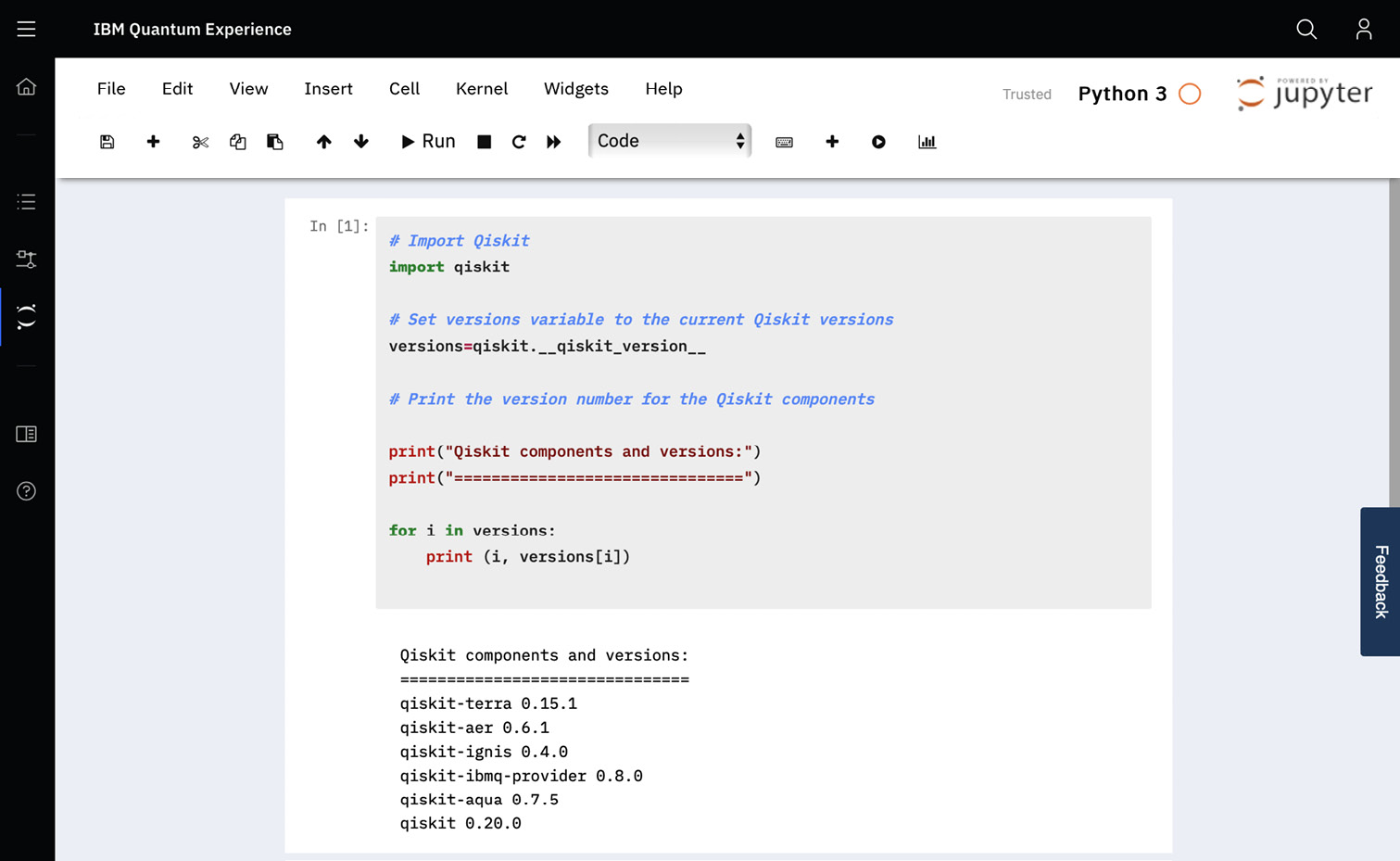Screen dimensions: 1400x861
Task: Click the Trusted notebook indicator
Action: pyautogui.click(x=1027, y=95)
